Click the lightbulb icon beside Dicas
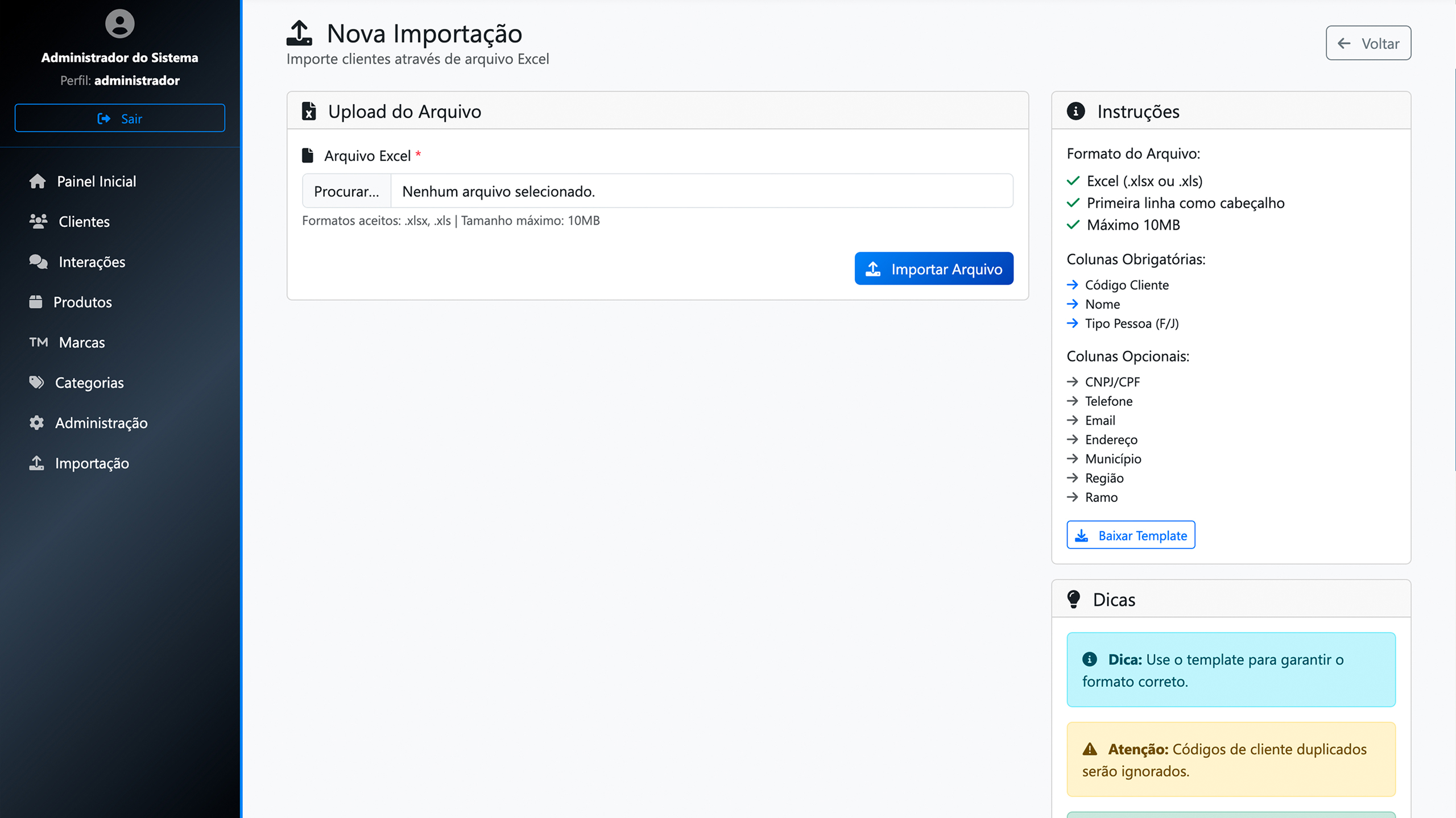The image size is (1456, 818). pyautogui.click(x=1074, y=599)
